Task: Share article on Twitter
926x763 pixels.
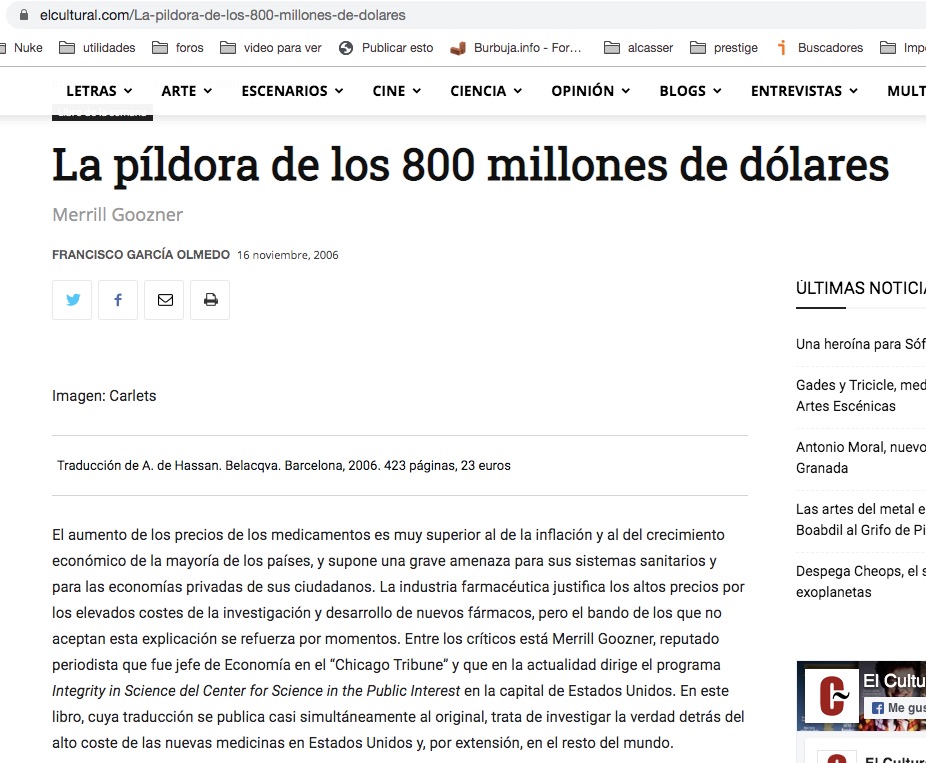Action: [x=72, y=300]
